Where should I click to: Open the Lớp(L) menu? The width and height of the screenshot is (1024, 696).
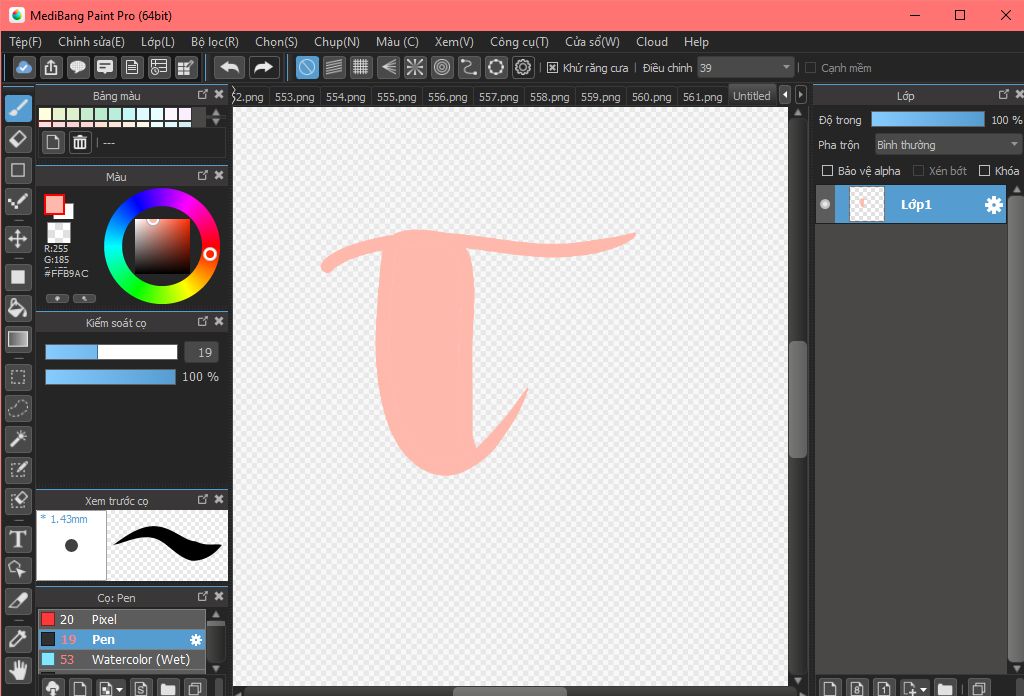pos(158,42)
